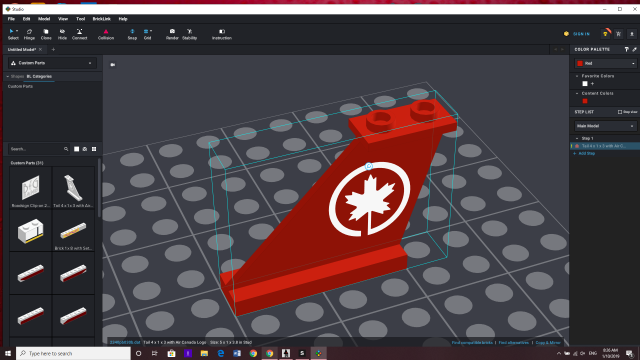Select the Brick 1 x 8 with Set part thumbnail

tap(73, 231)
